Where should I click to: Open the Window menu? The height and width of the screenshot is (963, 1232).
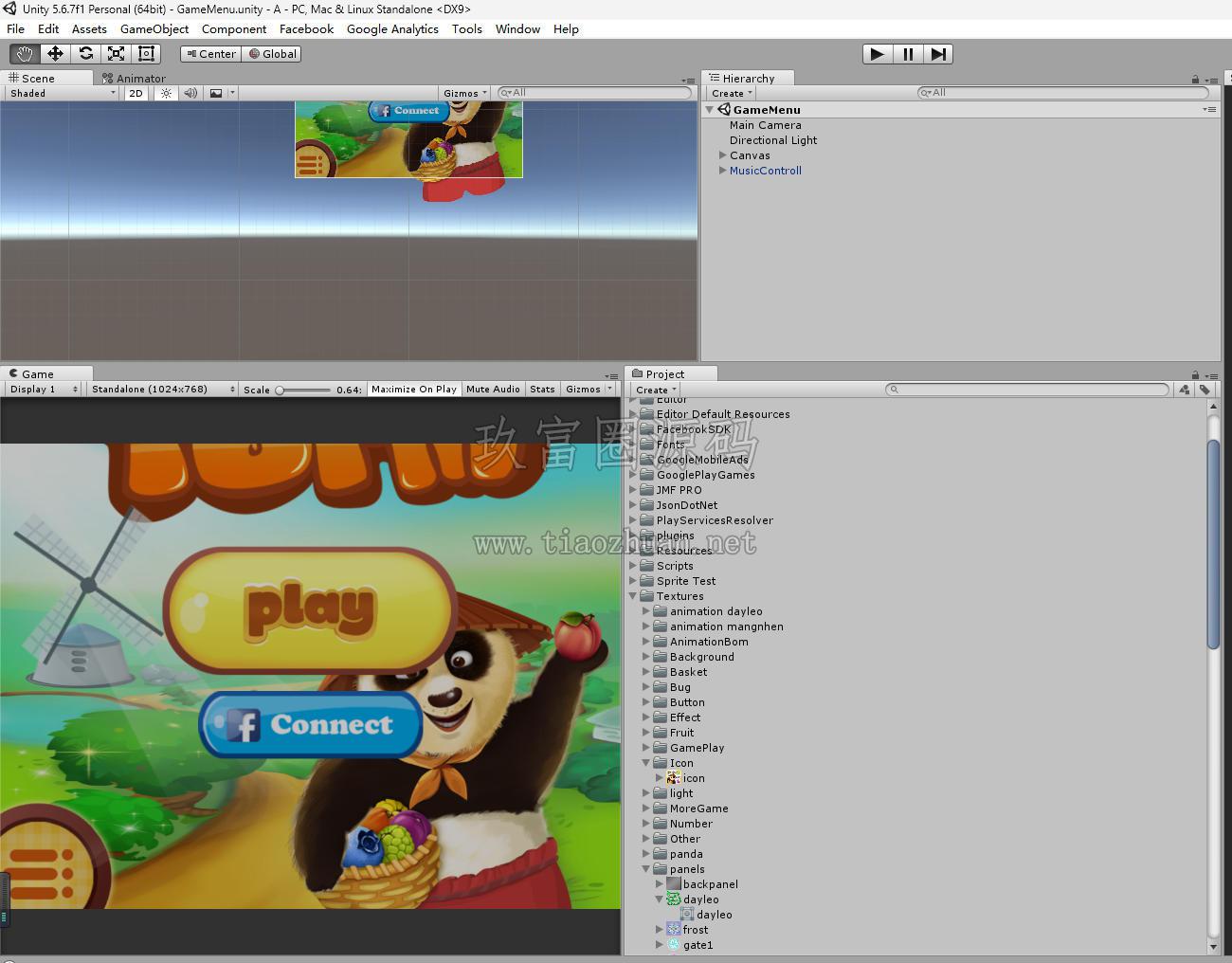pos(517,28)
